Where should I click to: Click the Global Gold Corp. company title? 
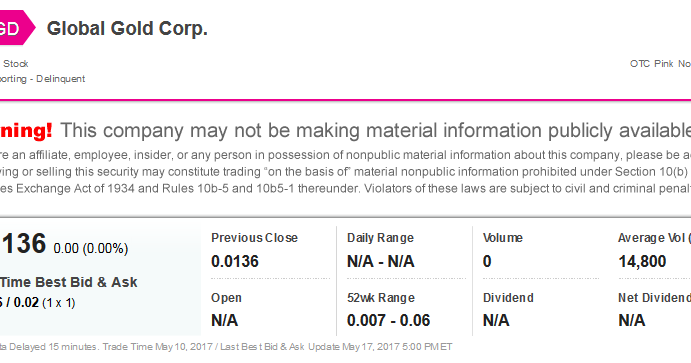(x=127, y=29)
